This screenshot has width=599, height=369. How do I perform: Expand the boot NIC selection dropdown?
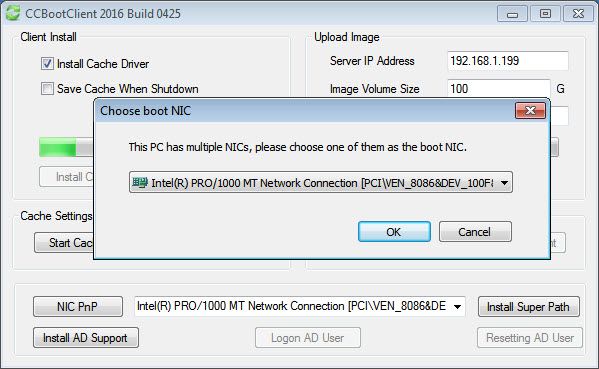(504, 183)
